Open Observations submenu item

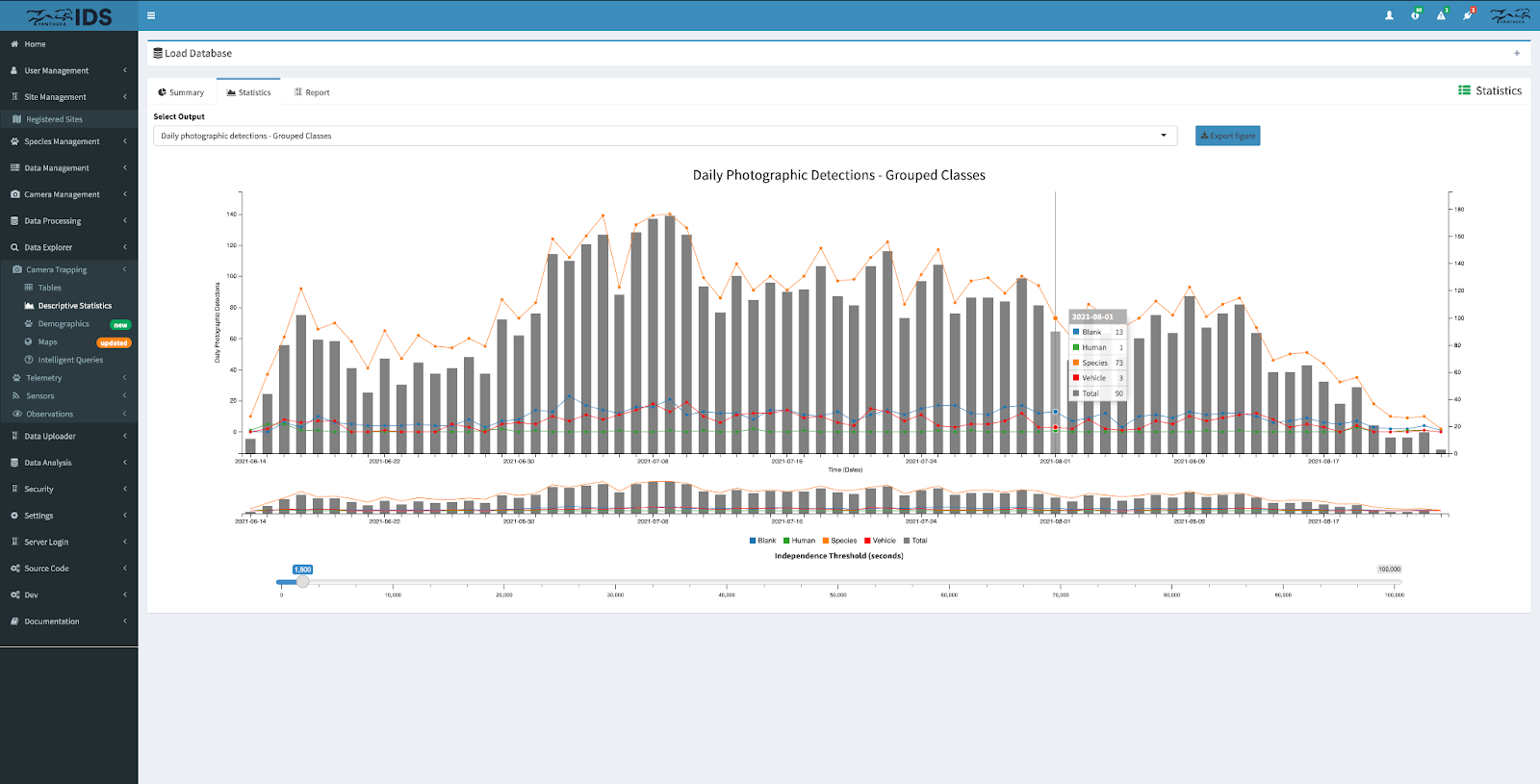[68, 414]
